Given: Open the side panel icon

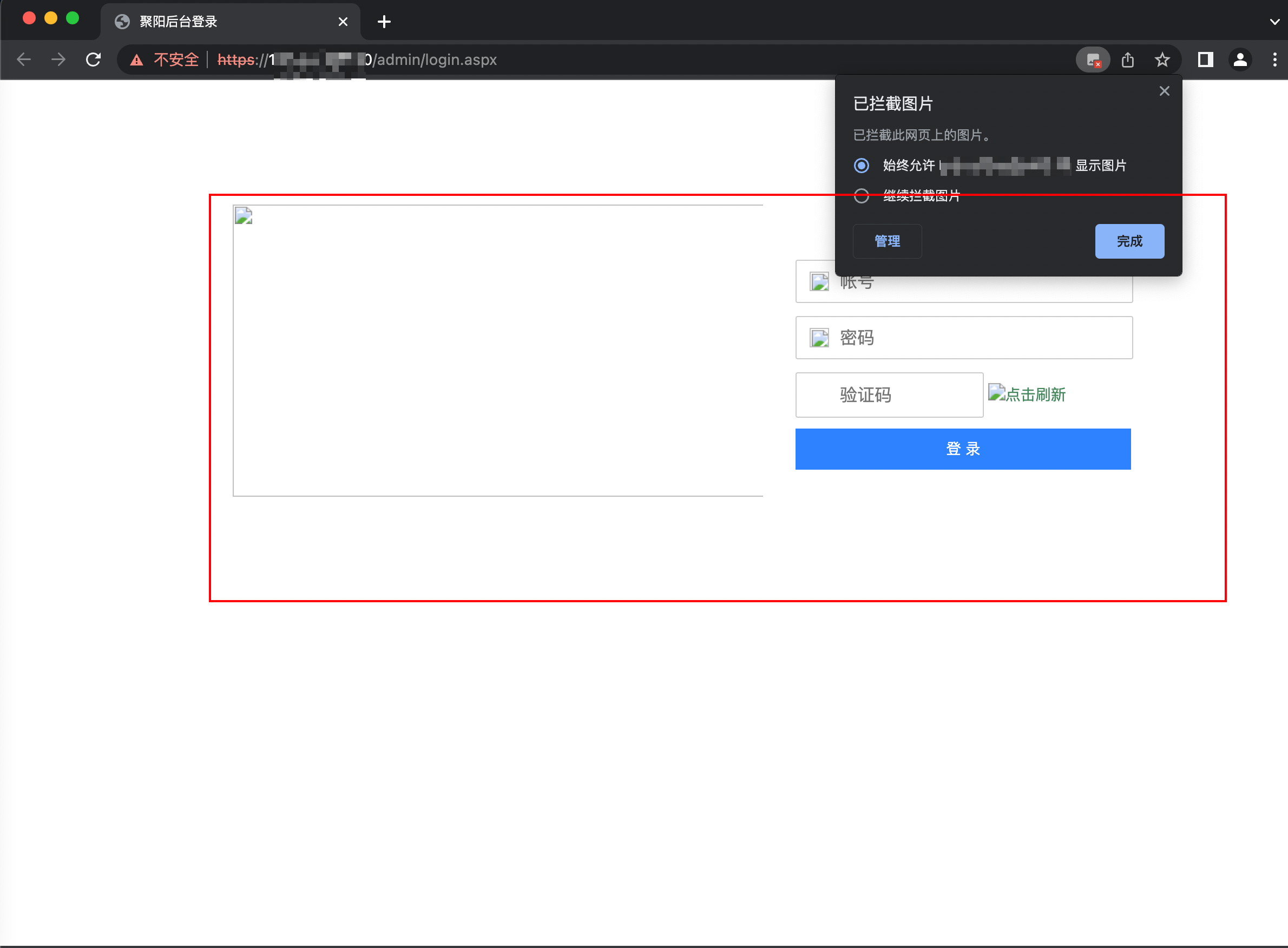Looking at the screenshot, I should [x=1205, y=59].
